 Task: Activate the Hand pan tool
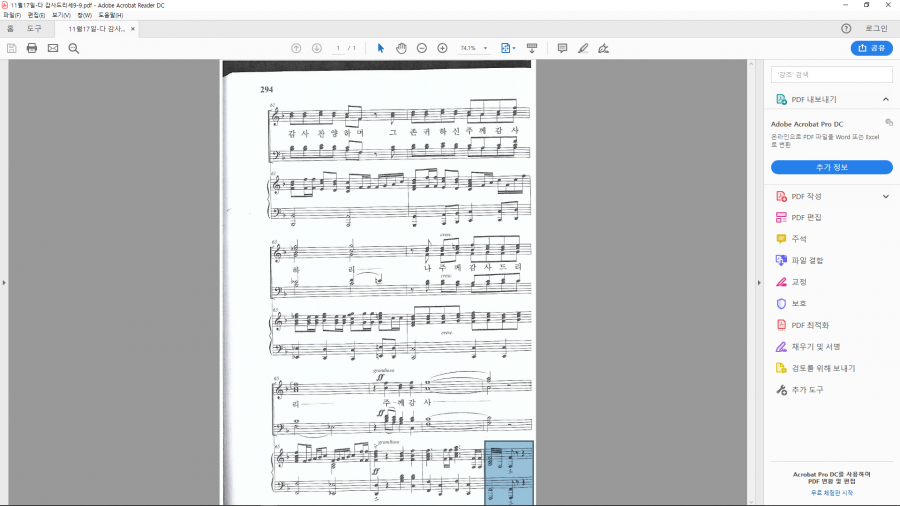(401, 48)
